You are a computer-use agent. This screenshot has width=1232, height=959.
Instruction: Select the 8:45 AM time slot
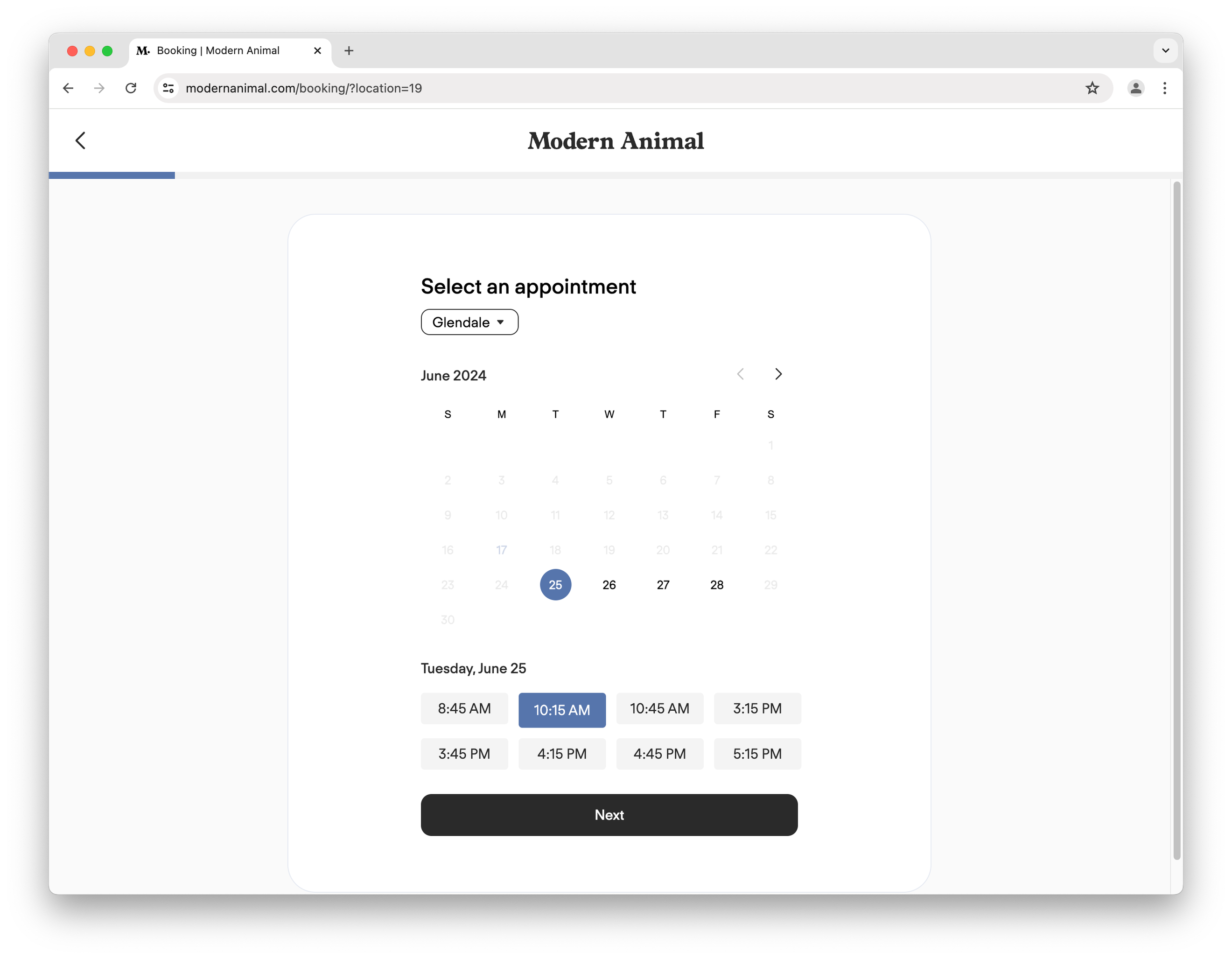pos(464,708)
